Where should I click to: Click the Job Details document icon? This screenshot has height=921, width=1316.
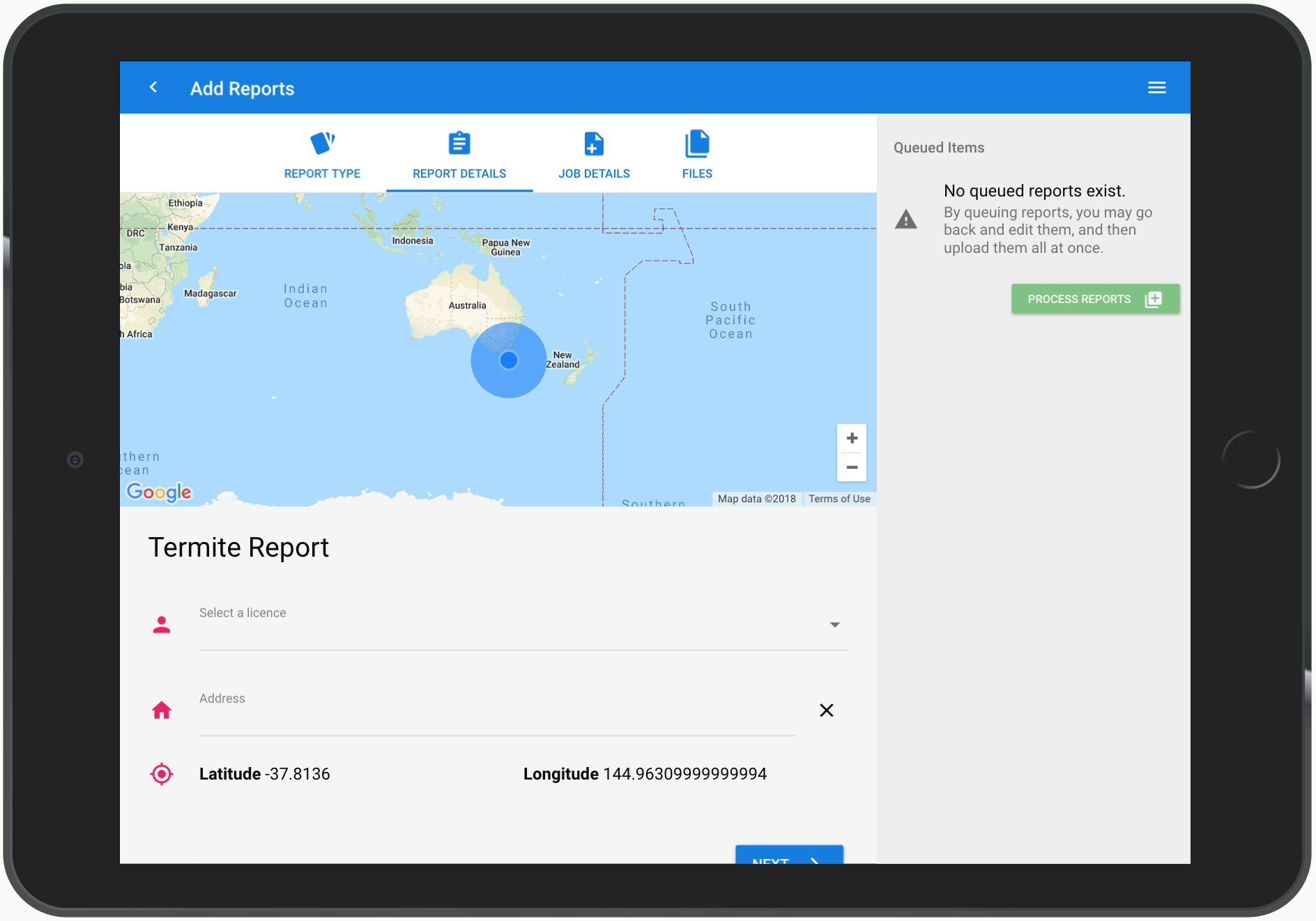pos(593,144)
